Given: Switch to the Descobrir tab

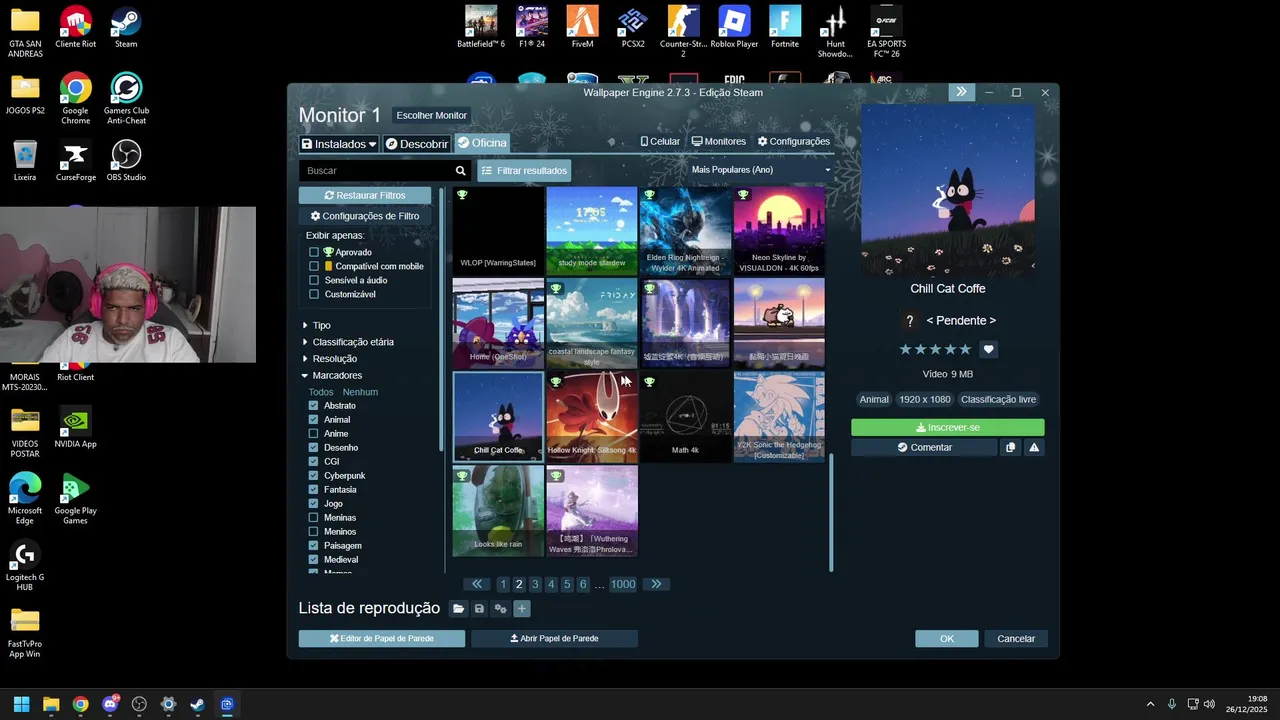Looking at the screenshot, I should pyautogui.click(x=417, y=144).
